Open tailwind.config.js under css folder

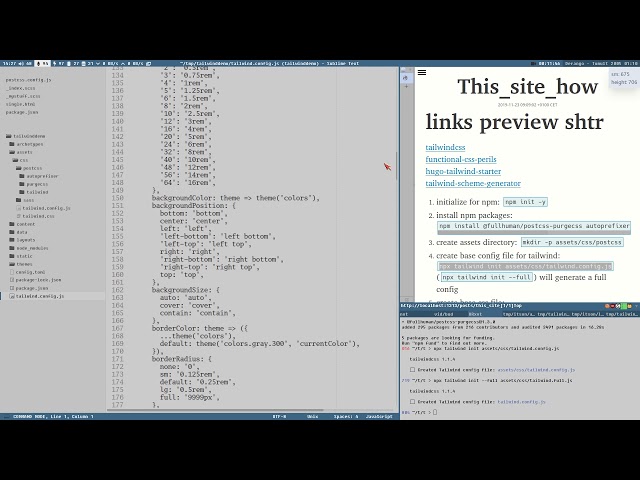click(43, 208)
